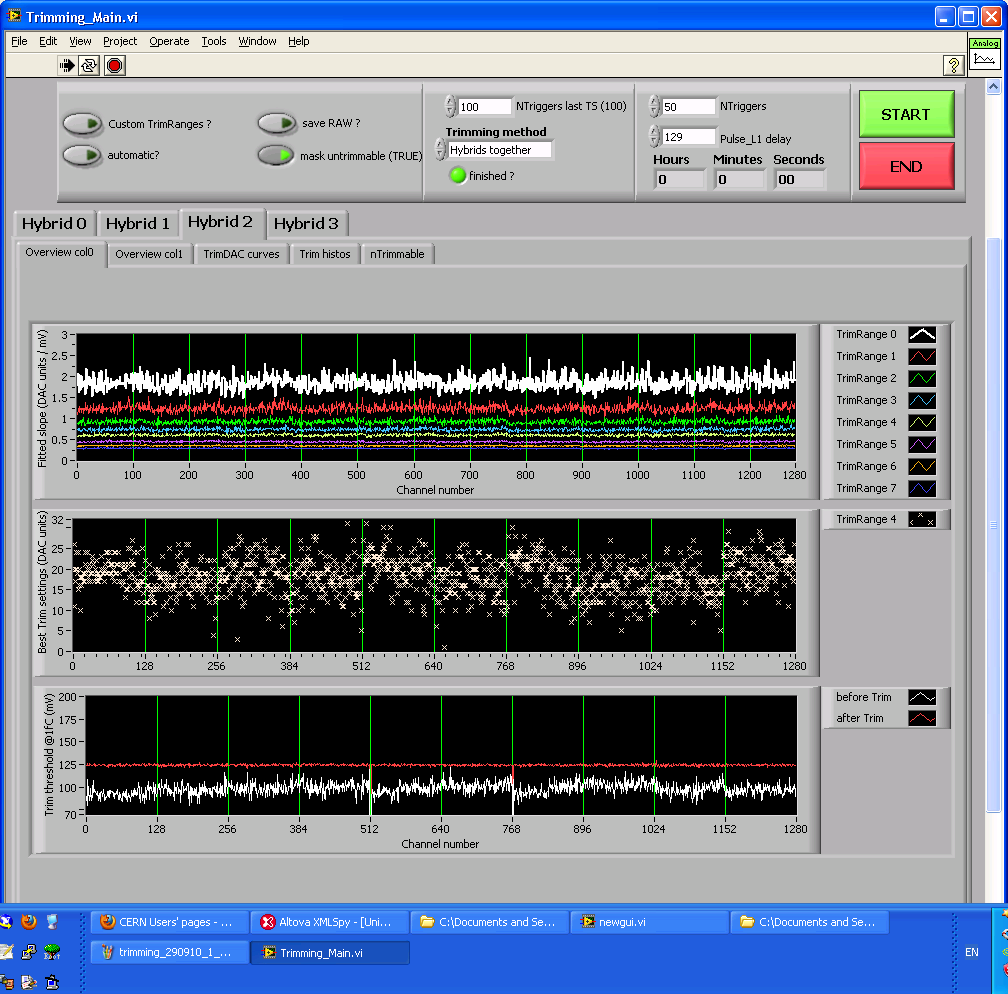
Task: Launch Firefox from the quick launch bar
Action: (27, 922)
